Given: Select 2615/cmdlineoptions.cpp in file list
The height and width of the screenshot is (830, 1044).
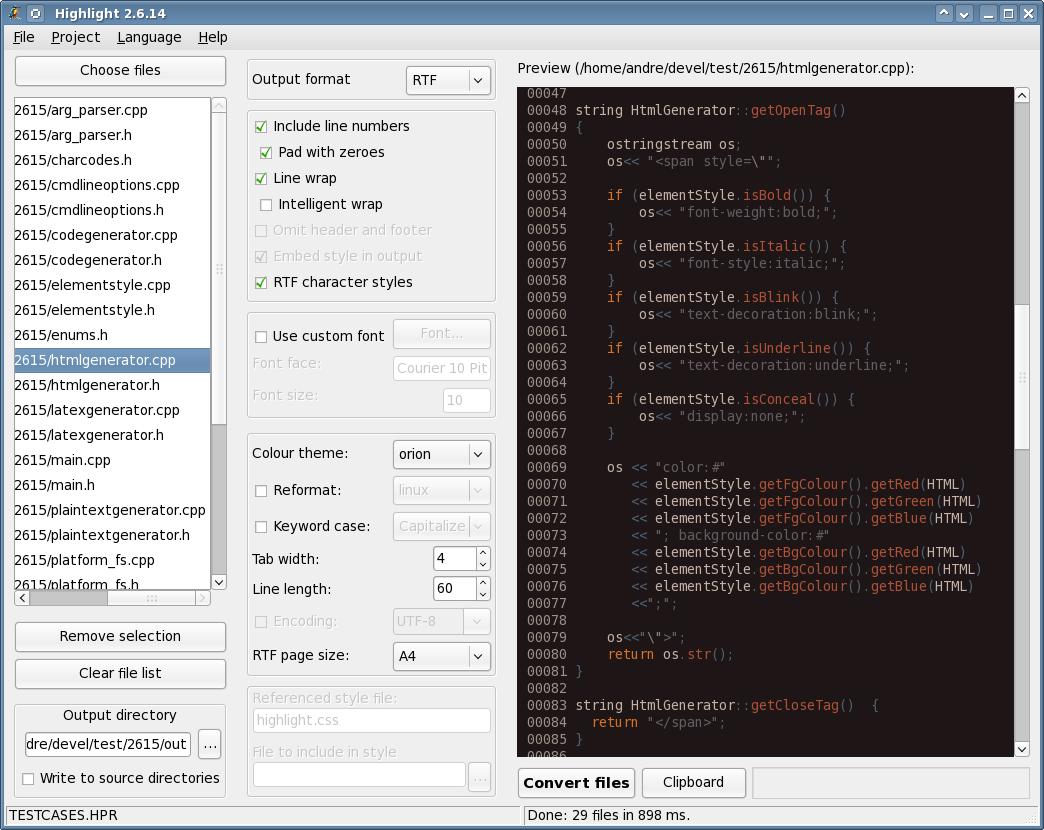Looking at the screenshot, I should (x=112, y=185).
